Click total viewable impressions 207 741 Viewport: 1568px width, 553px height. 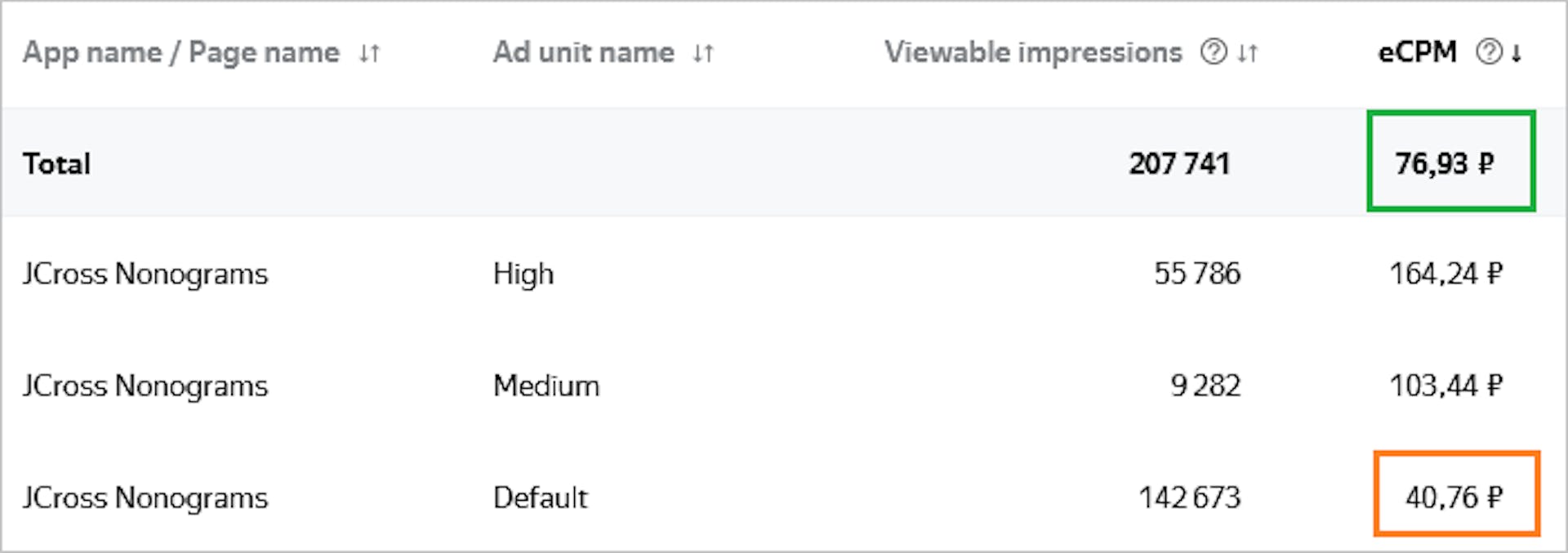coord(1179,163)
